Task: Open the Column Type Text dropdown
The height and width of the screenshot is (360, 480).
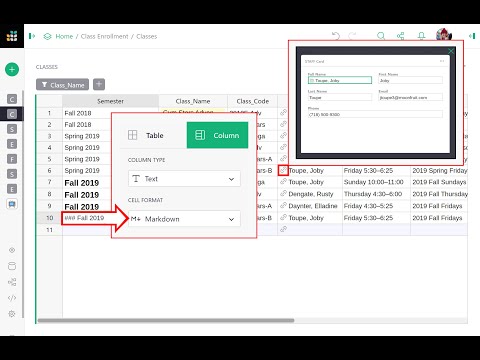Action: (184, 179)
